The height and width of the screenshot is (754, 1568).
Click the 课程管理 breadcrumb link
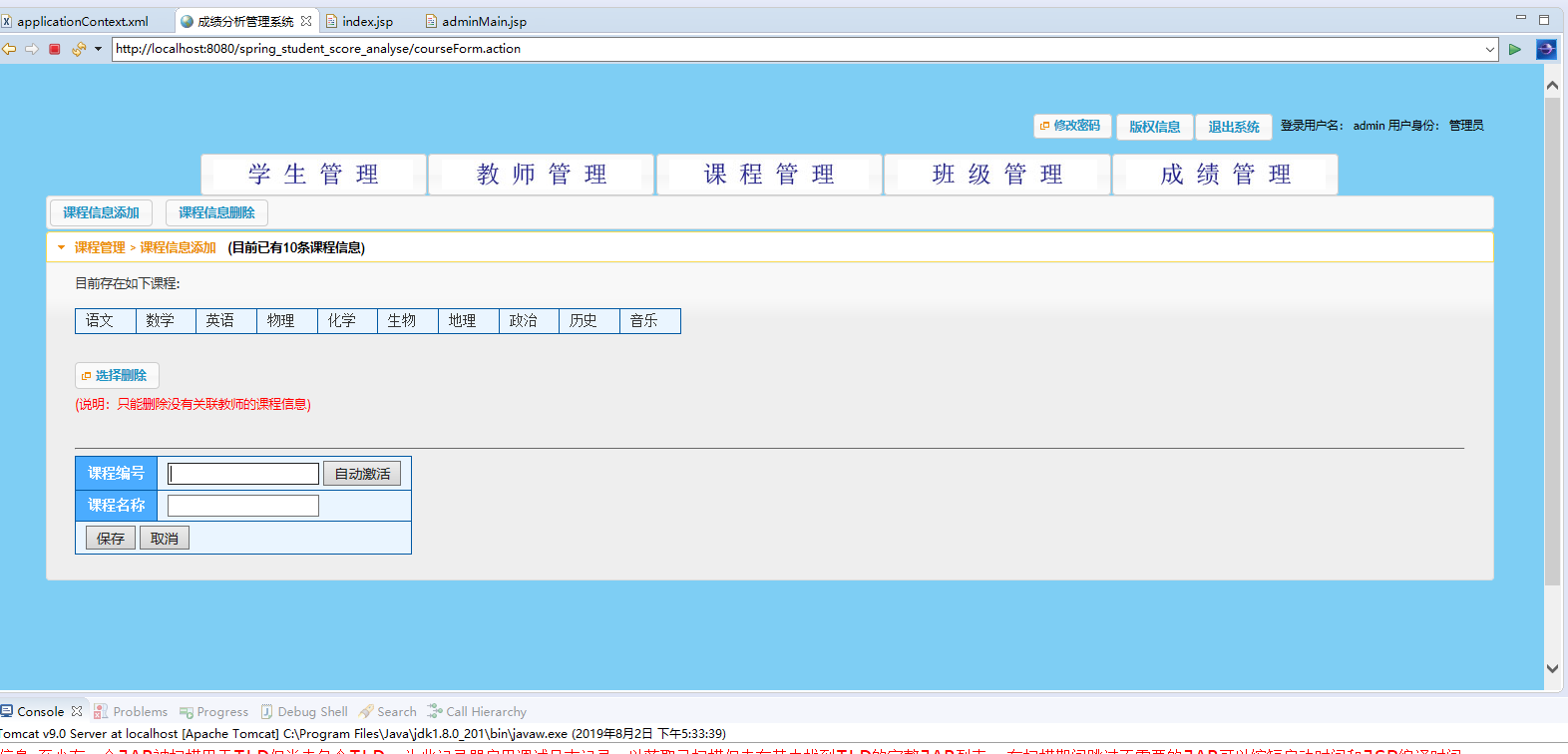pyautogui.click(x=100, y=247)
